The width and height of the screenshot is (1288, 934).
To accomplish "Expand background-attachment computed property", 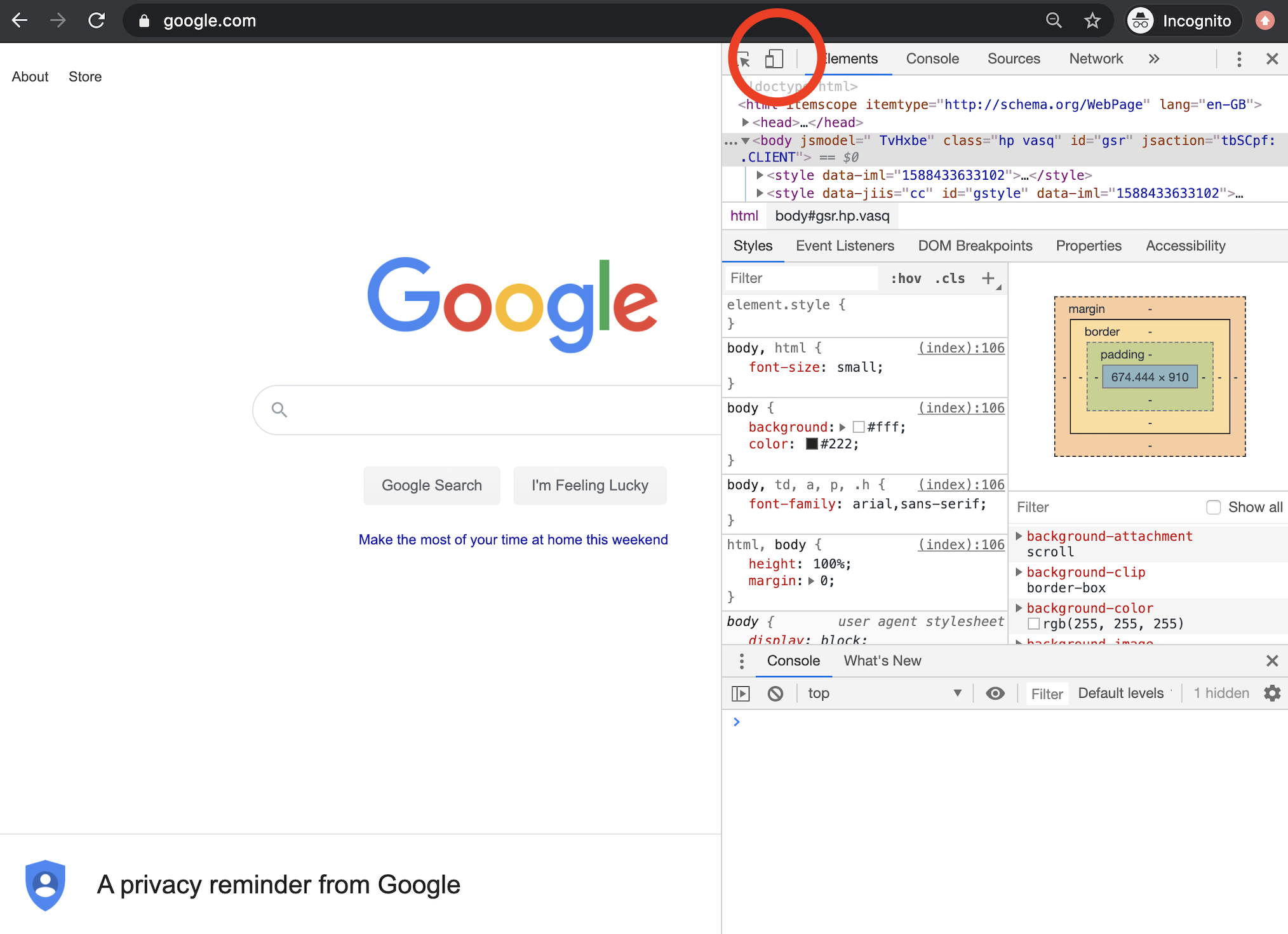I will (x=1019, y=536).
